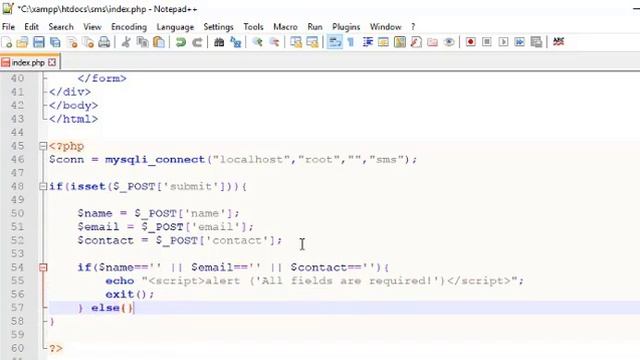This screenshot has width=640, height=360.
Task: Open the Encoding menu
Action: click(x=129, y=27)
